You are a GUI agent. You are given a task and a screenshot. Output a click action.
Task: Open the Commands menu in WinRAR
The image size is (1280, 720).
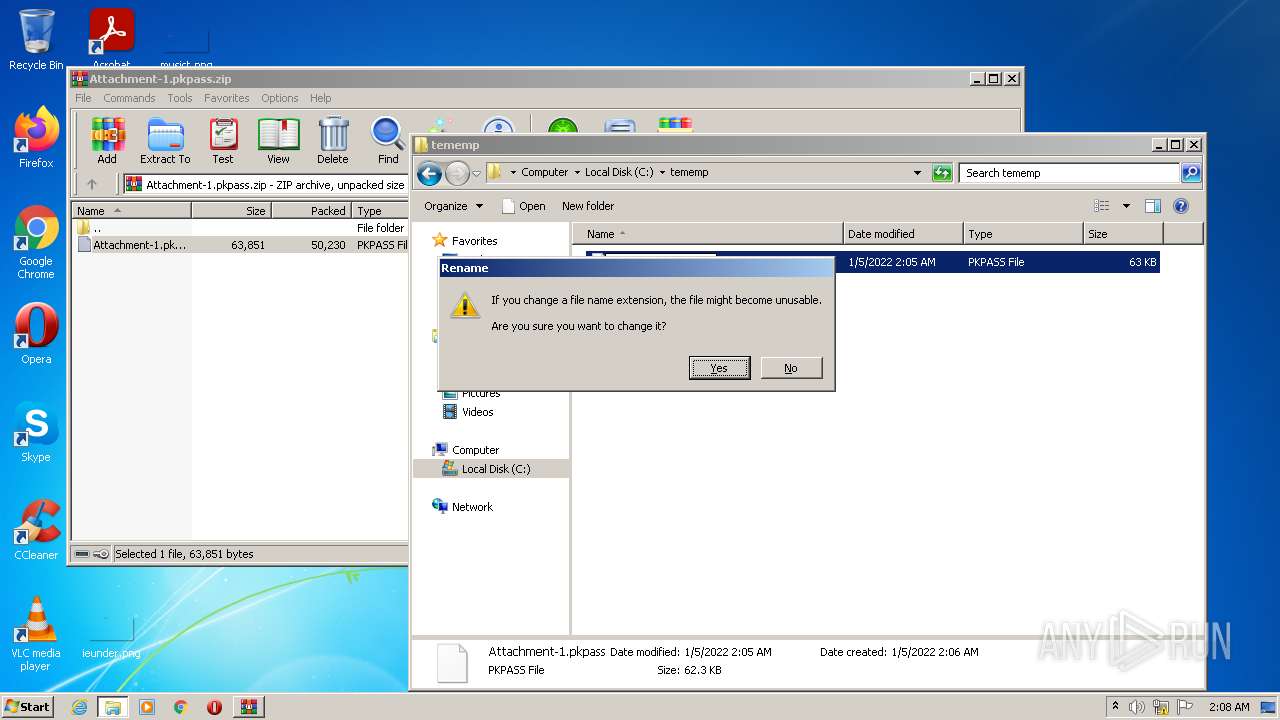pos(129,98)
